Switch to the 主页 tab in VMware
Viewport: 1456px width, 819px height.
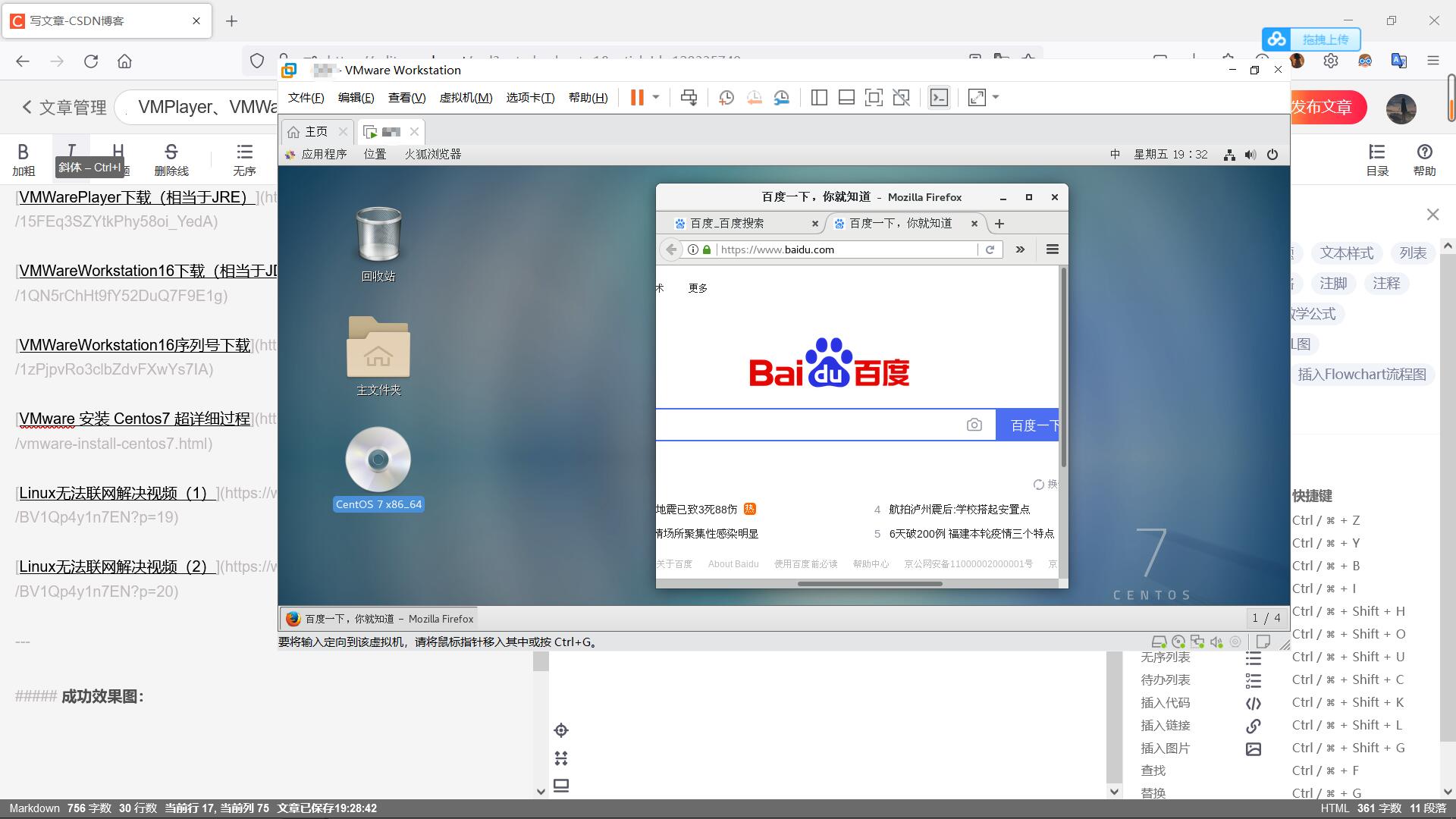[x=316, y=131]
